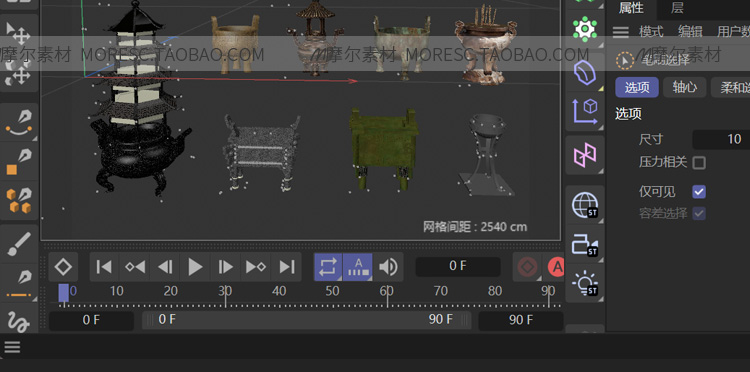This screenshot has width=750, height=372.
Task: Select the spline pen tool with curve
Action: 18,123
